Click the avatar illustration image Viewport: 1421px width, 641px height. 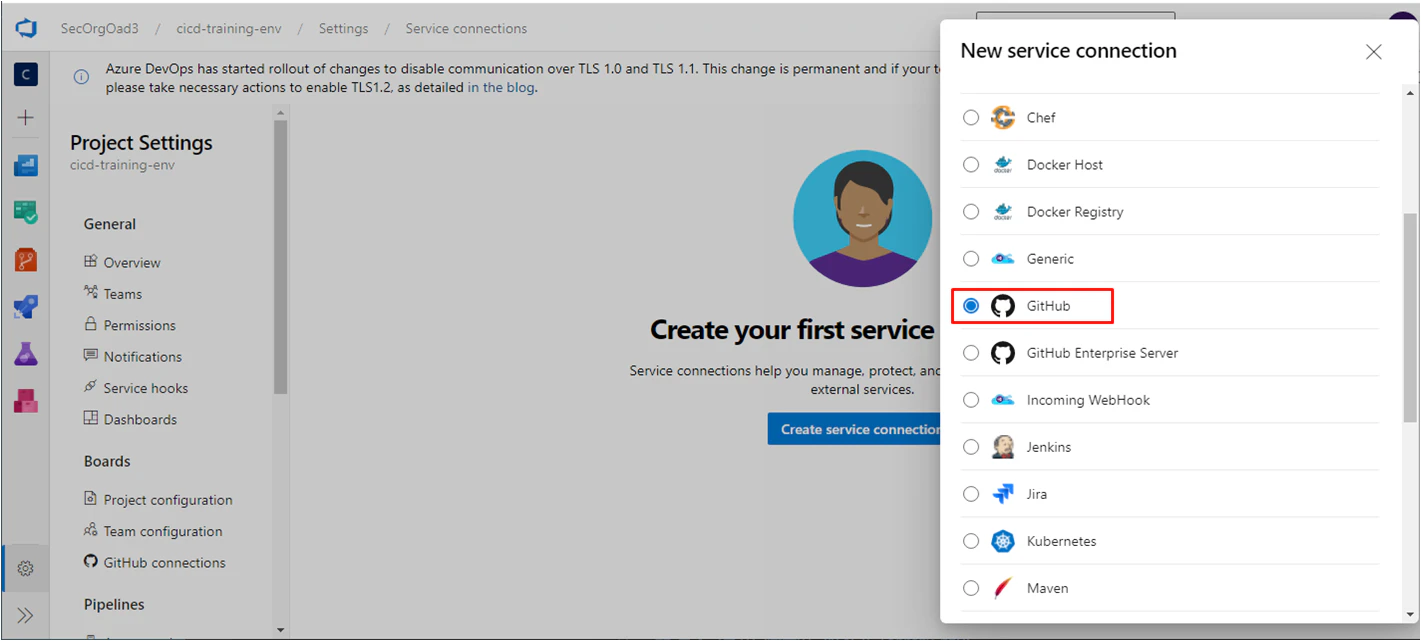click(x=862, y=219)
